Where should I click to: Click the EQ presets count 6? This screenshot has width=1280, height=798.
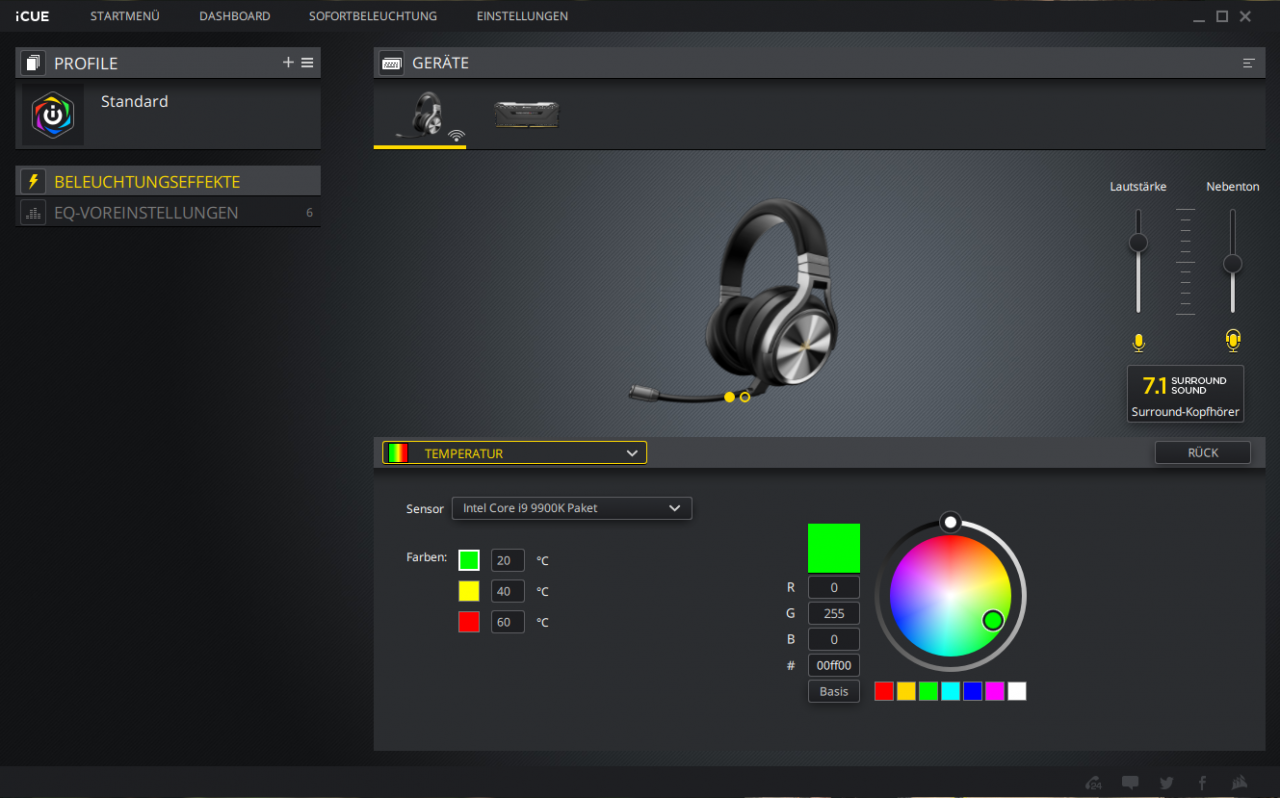point(309,213)
